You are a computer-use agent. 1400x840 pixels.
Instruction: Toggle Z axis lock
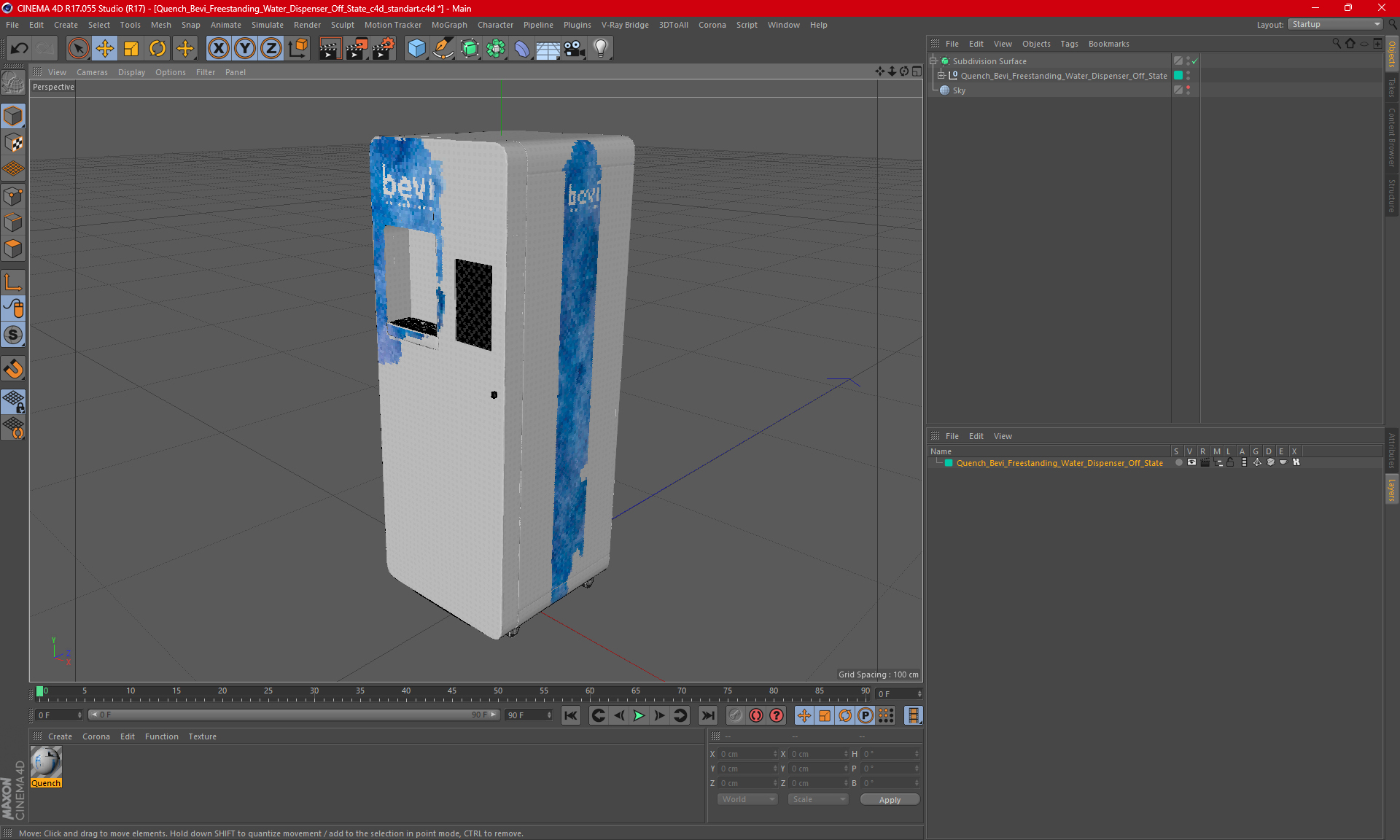(271, 49)
